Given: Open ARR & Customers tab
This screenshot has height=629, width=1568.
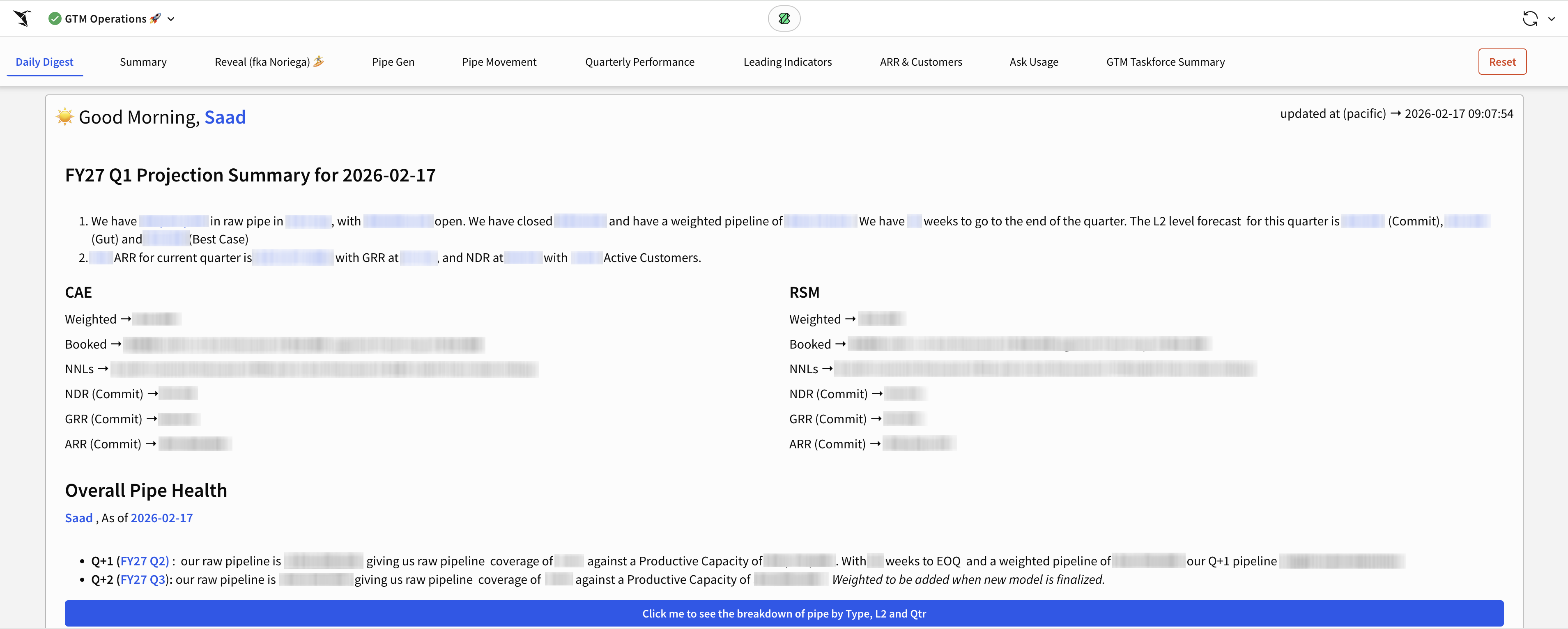Looking at the screenshot, I should click(920, 62).
